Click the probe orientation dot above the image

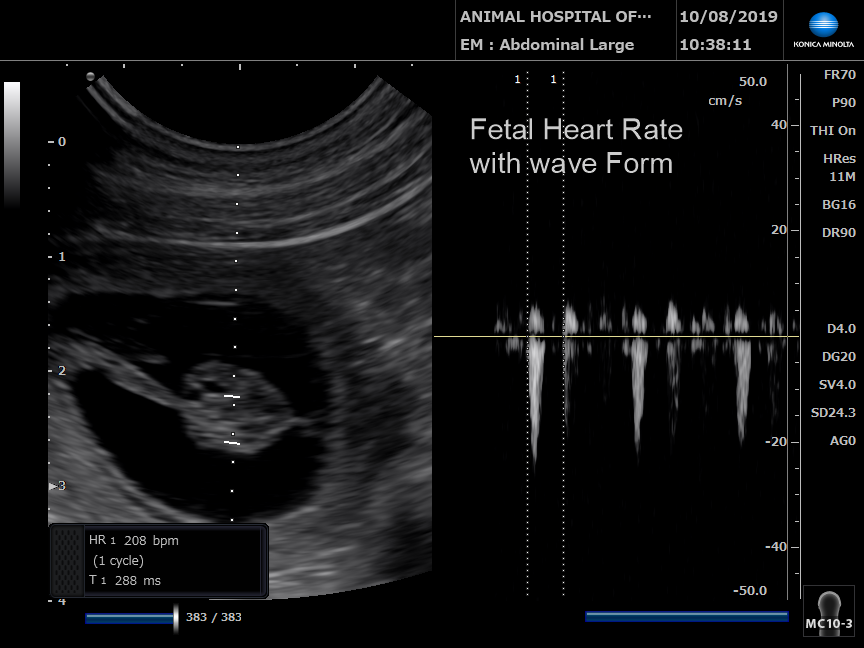pyautogui.click(x=91, y=76)
